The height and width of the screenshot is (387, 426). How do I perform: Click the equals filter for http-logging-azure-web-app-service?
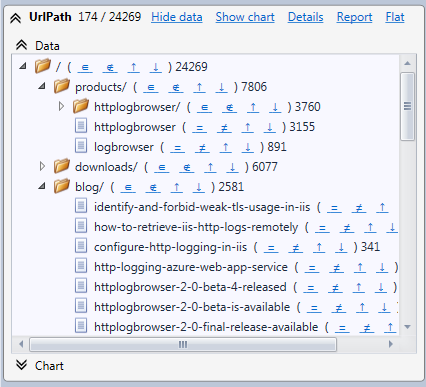312,268
